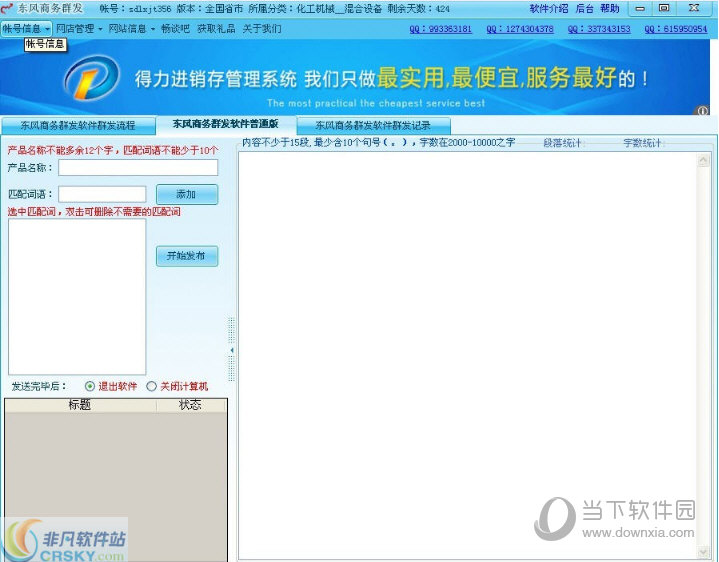The height and width of the screenshot is (562, 719).
Task: Click the 得力进销存管理系统 banner advertisement
Action: point(355,77)
